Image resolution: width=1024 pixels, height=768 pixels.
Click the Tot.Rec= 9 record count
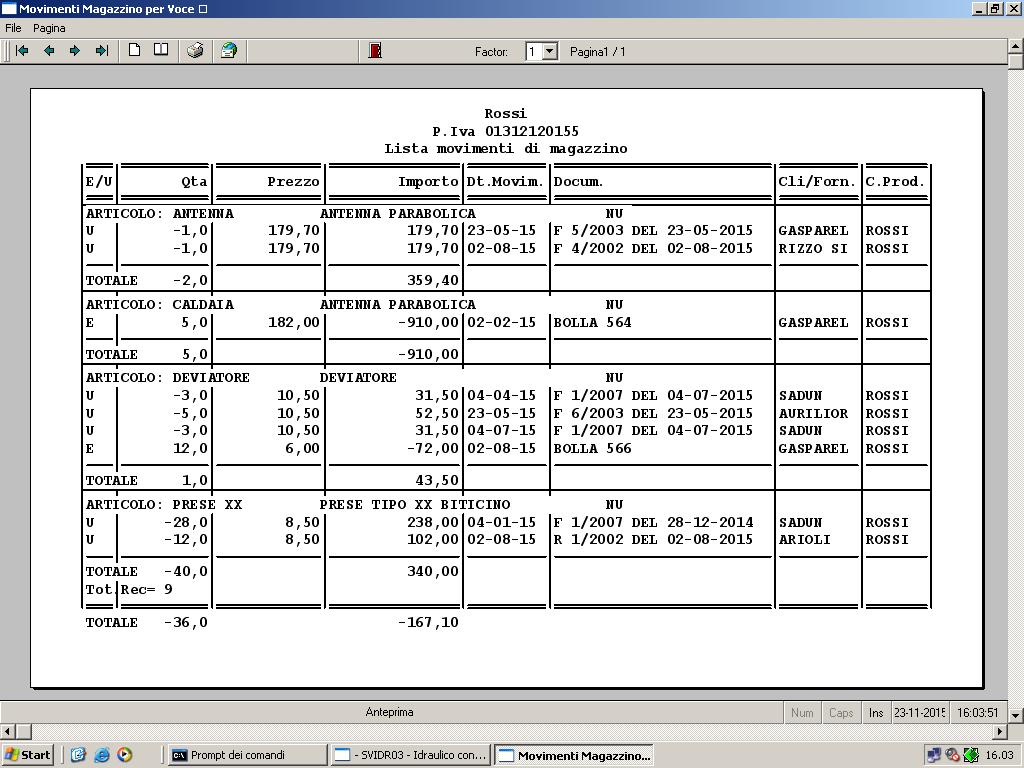click(x=129, y=590)
